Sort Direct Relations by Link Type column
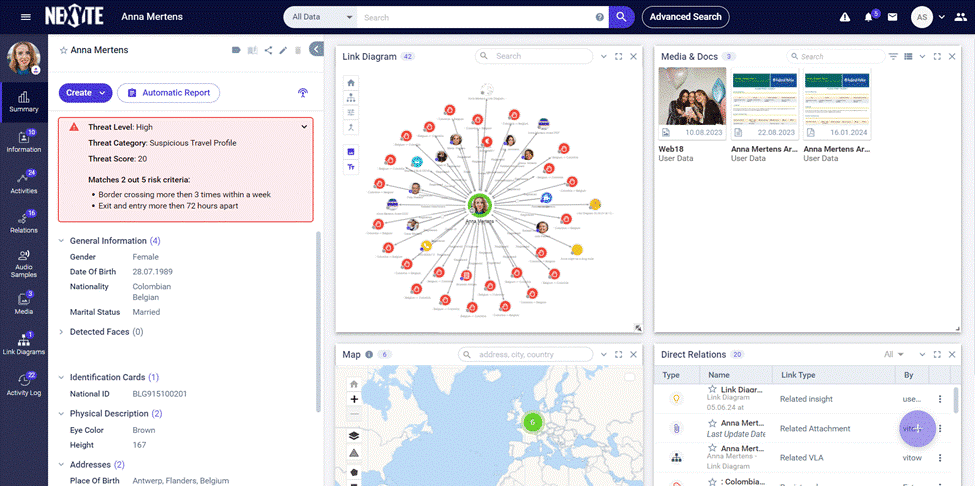The width and height of the screenshot is (975, 486). tap(797, 375)
